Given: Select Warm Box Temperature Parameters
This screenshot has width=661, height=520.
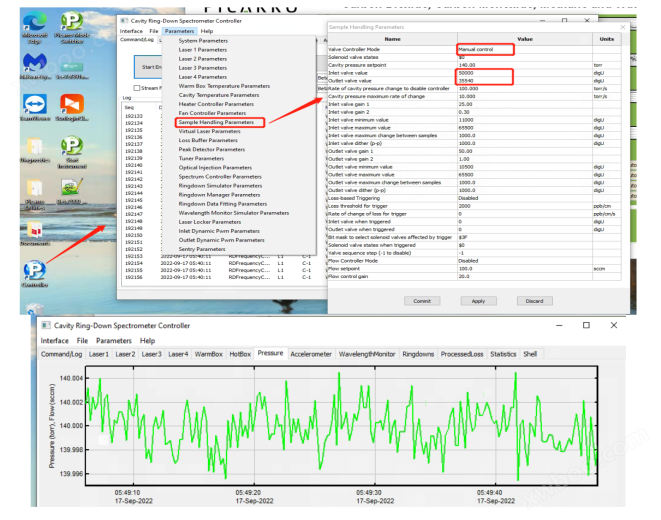Looking at the screenshot, I should point(224,86).
